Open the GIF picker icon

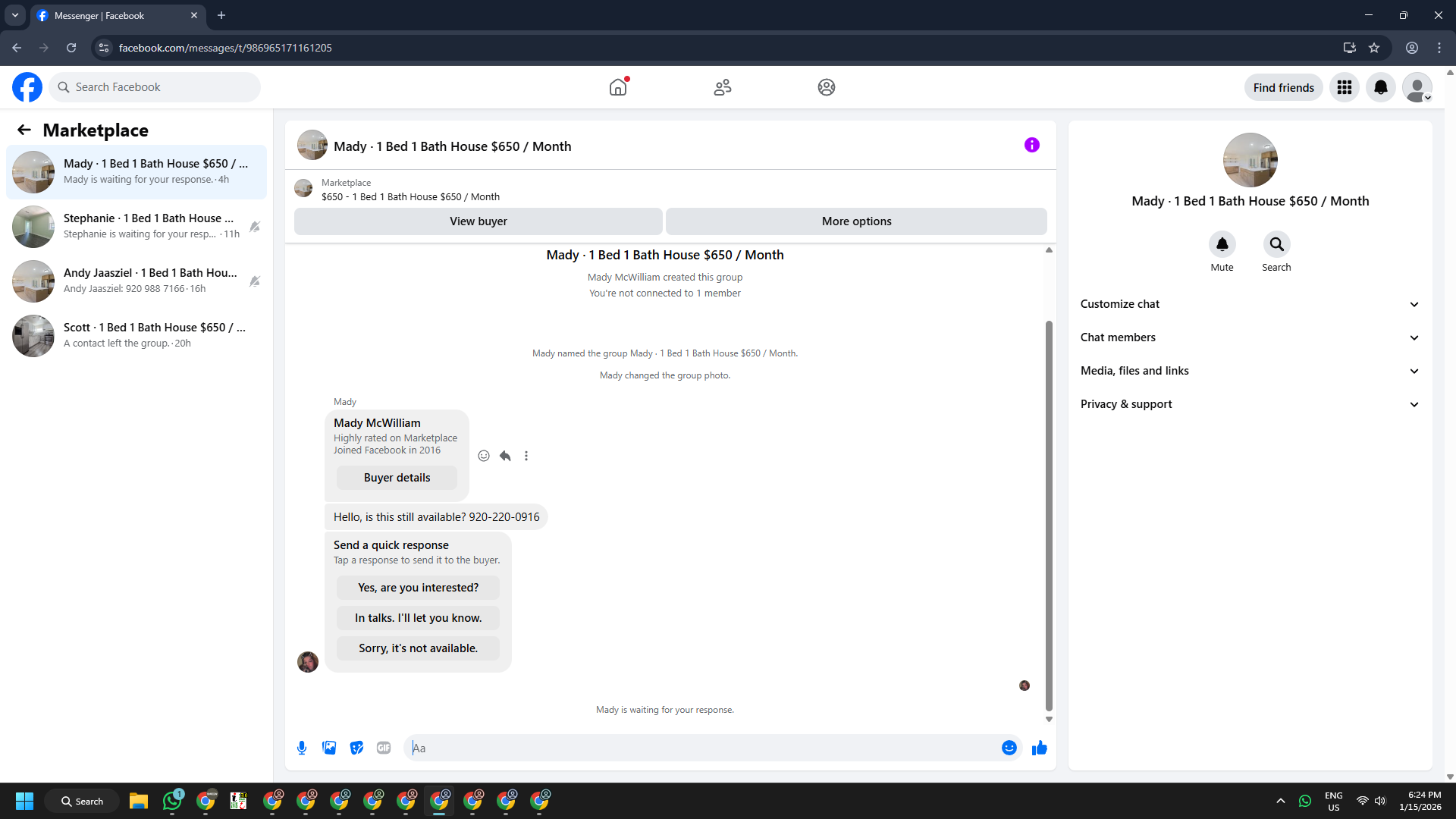coord(384,748)
